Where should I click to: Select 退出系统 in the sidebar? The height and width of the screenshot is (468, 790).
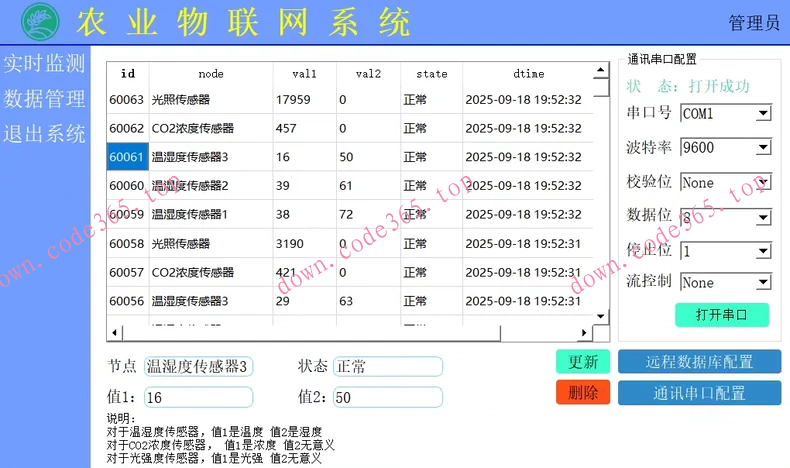click(x=45, y=134)
